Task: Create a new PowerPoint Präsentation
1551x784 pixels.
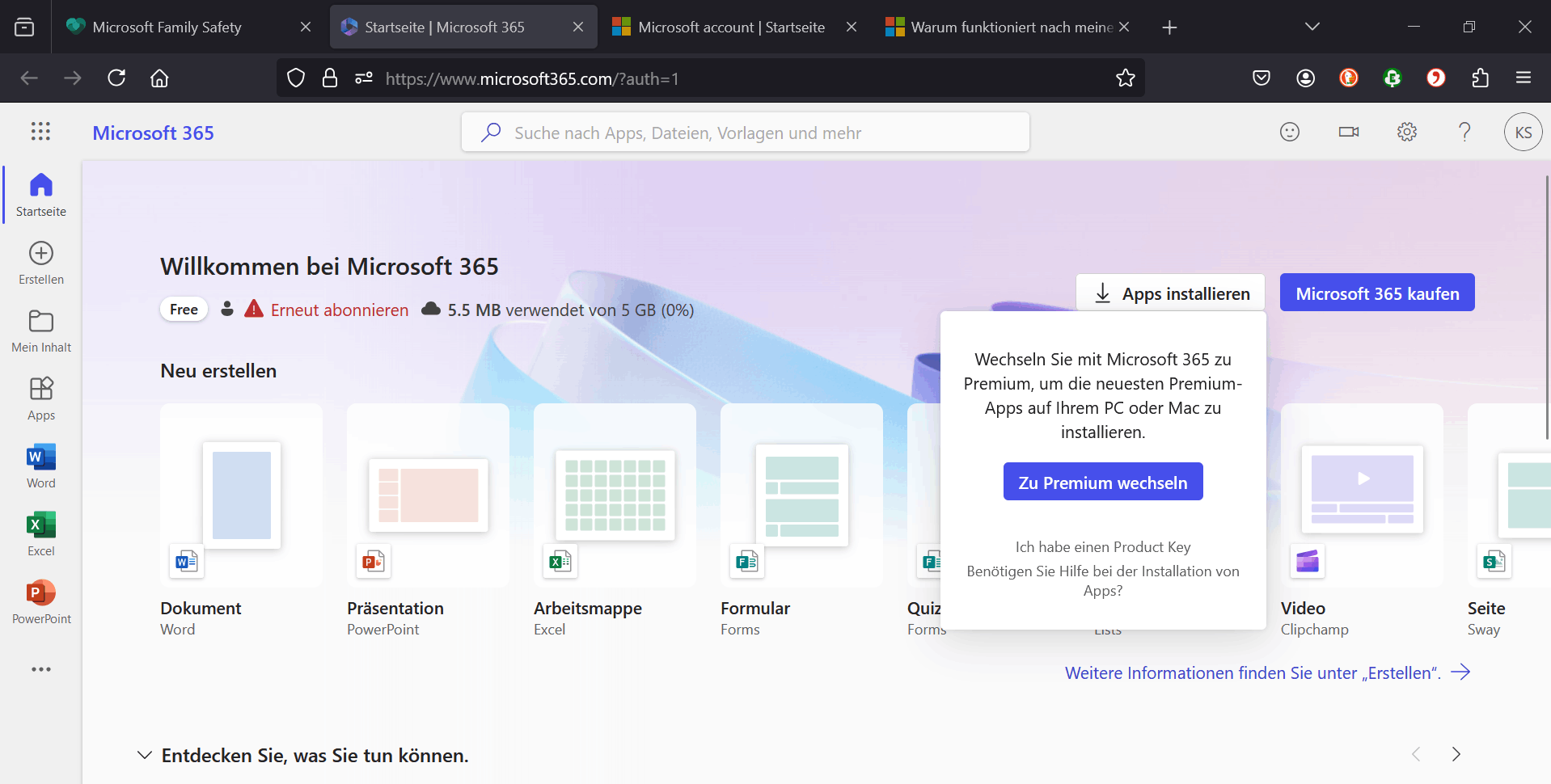Action: click(x=428, y=521)
